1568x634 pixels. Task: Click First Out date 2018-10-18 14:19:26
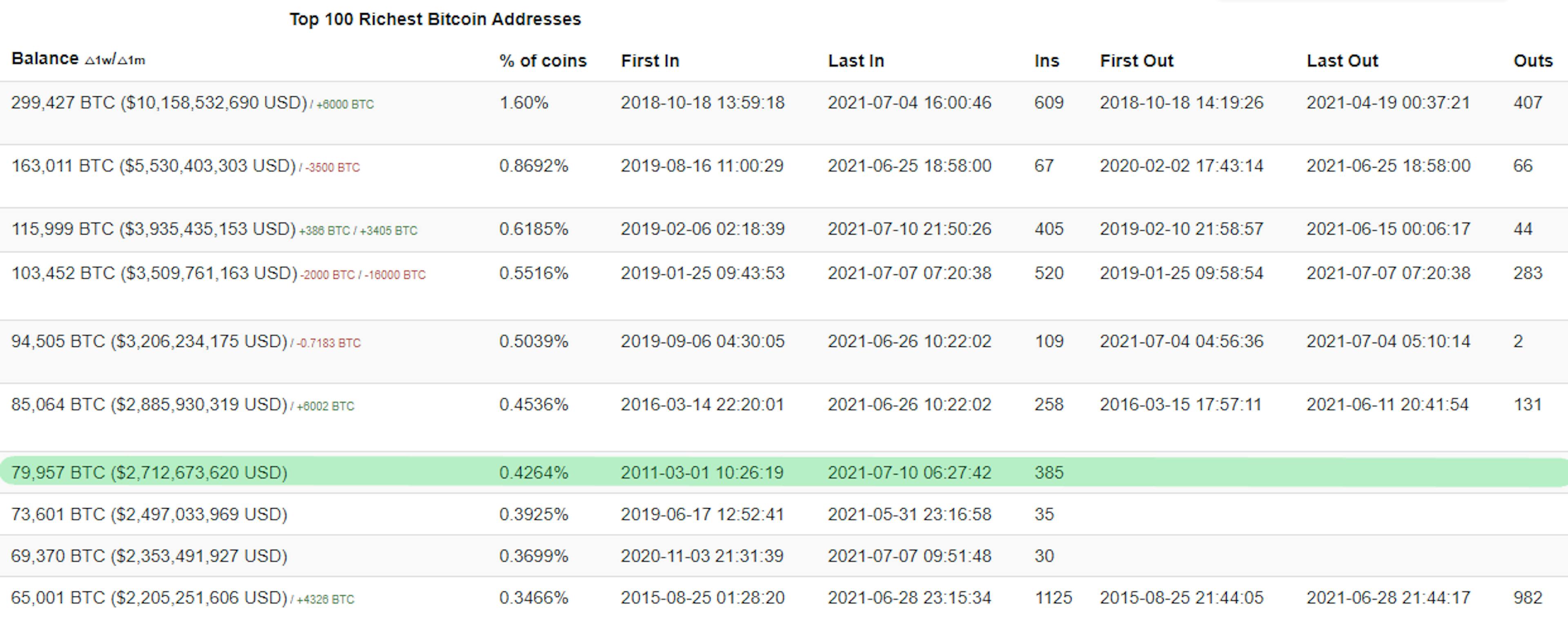(1181, 102)
